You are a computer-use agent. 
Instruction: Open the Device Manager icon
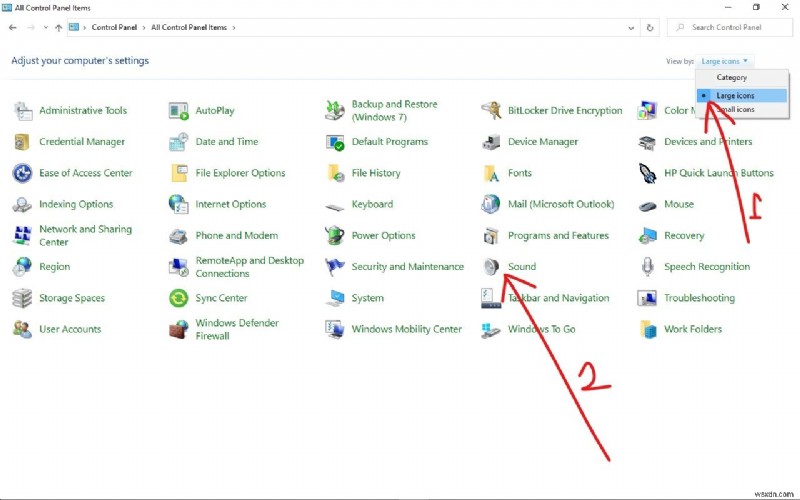[x=491, y=142]
